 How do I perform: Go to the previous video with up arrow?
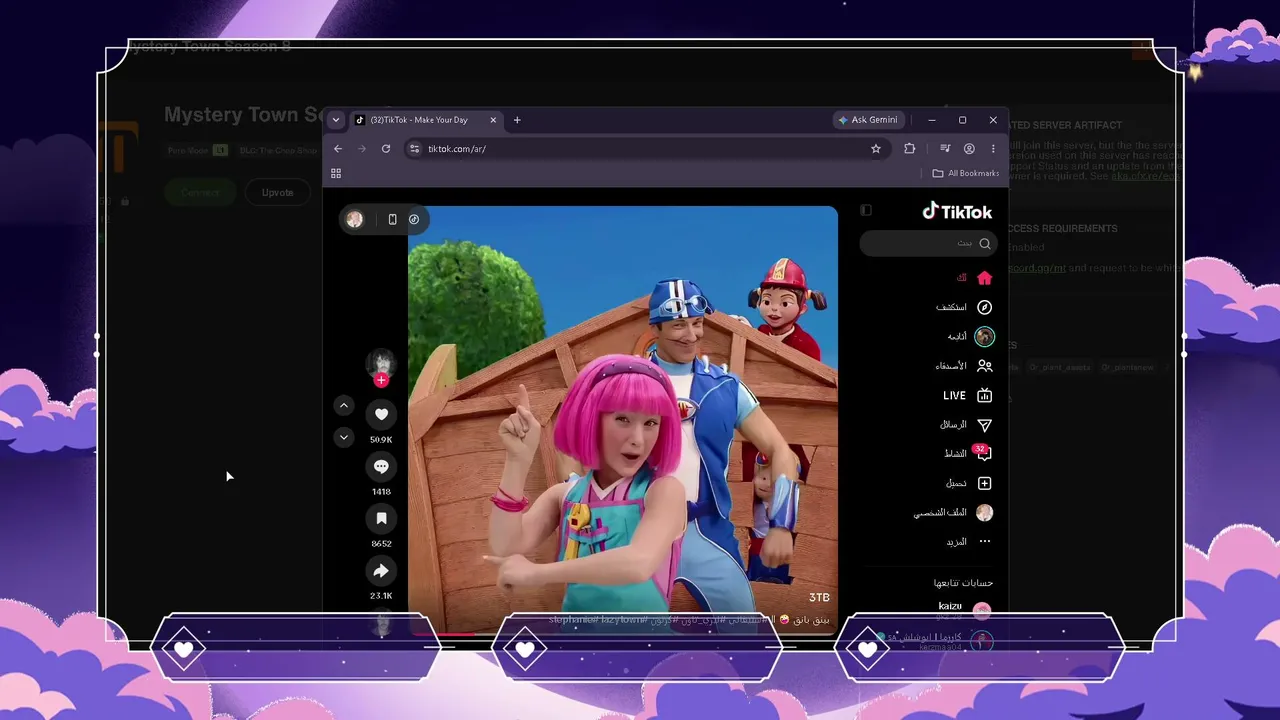344,405
